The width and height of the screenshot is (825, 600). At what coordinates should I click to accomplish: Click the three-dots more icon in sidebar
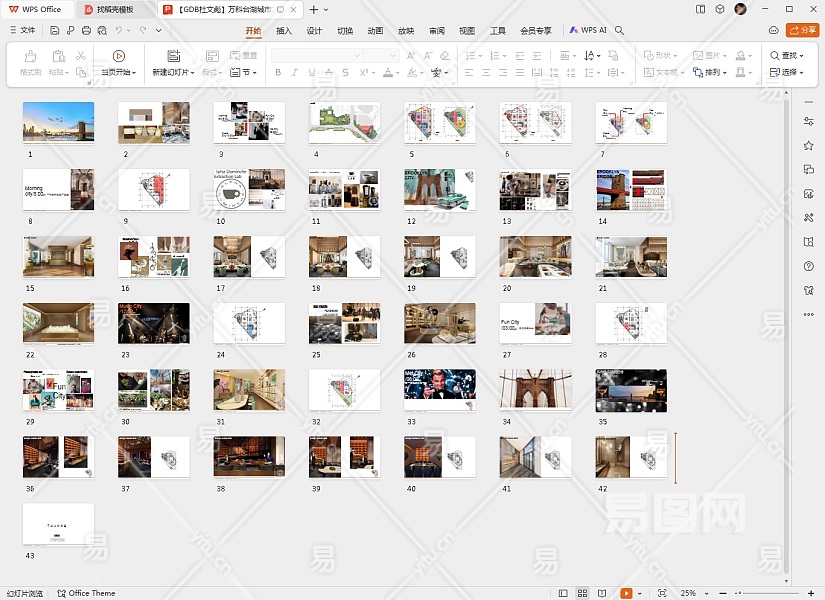click(808, 314)
